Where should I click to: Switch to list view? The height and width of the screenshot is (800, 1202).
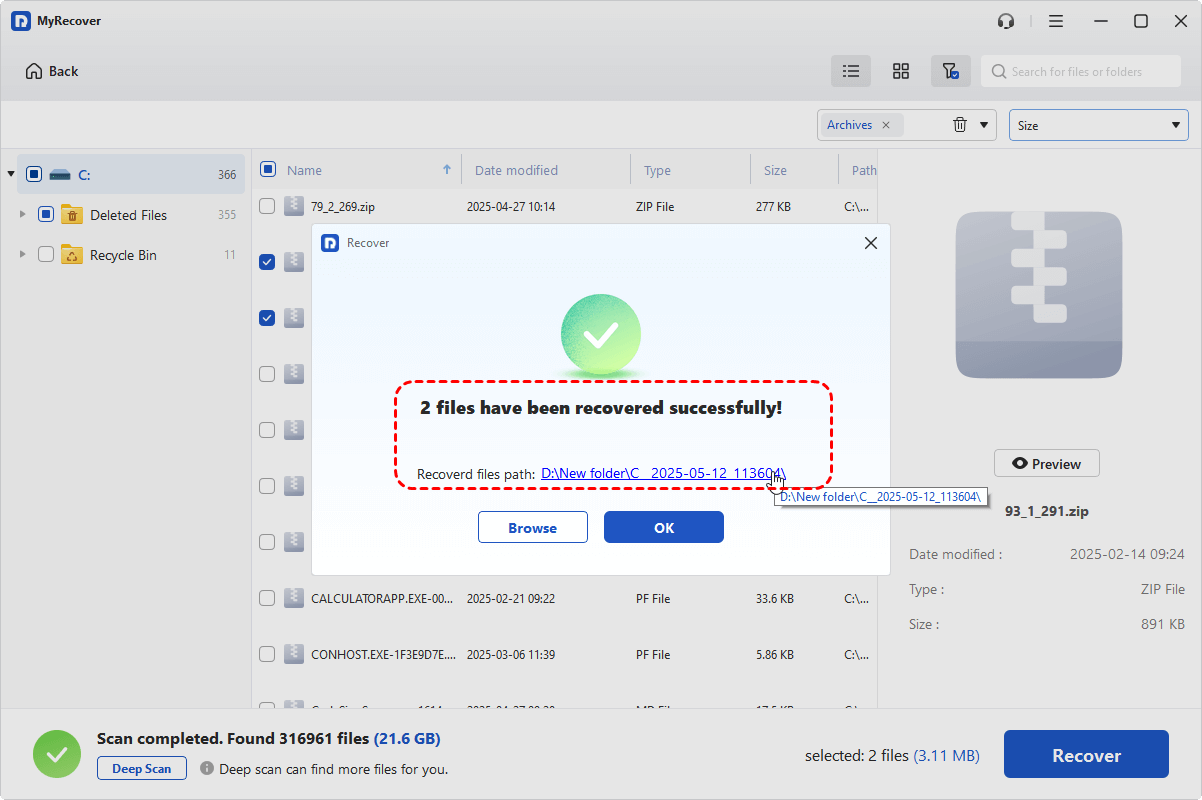pos(851,71)
